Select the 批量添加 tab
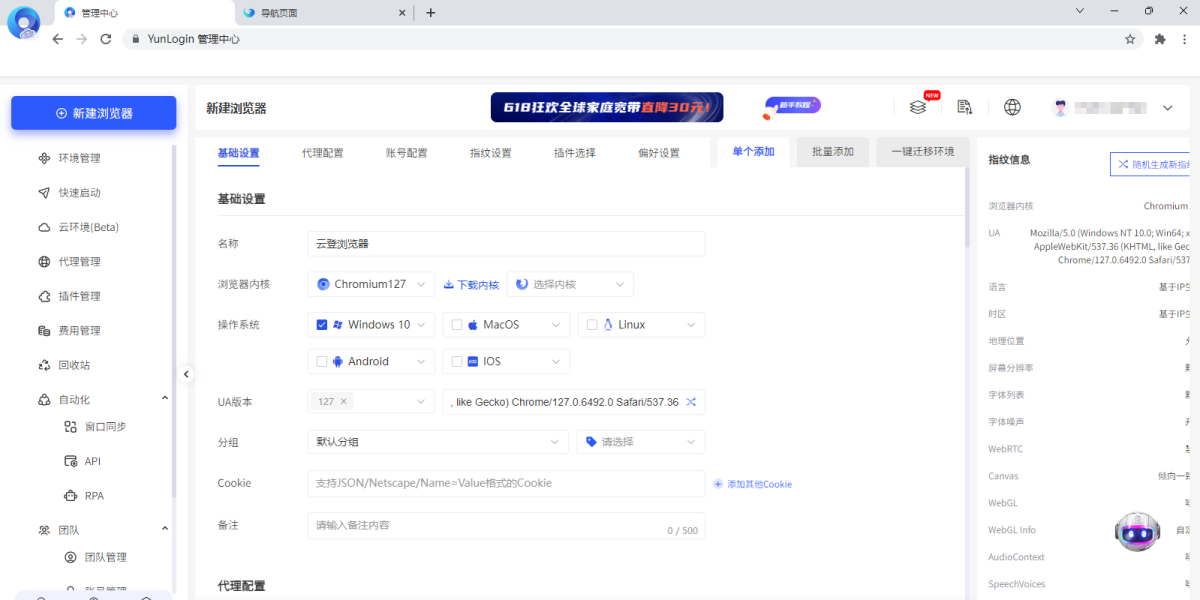Viewport: 1200px width, 600px height. [x=831, y=152]
